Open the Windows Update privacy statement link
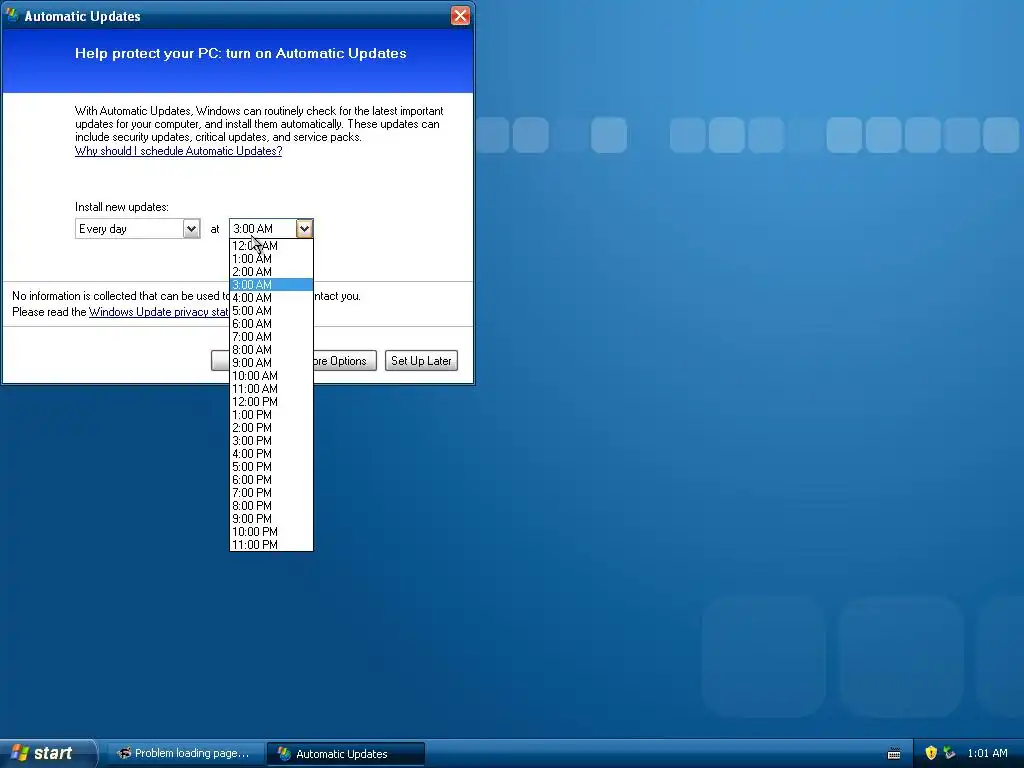Screen dimensions: 1024x768 pos(159,312)
